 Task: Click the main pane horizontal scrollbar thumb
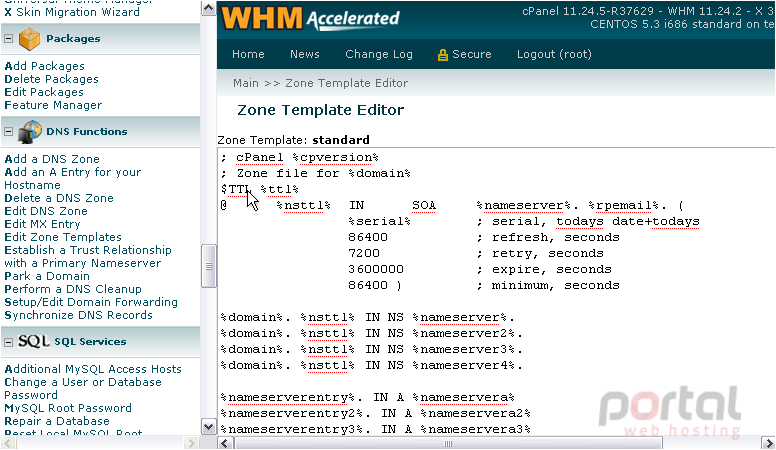(447, 444)
